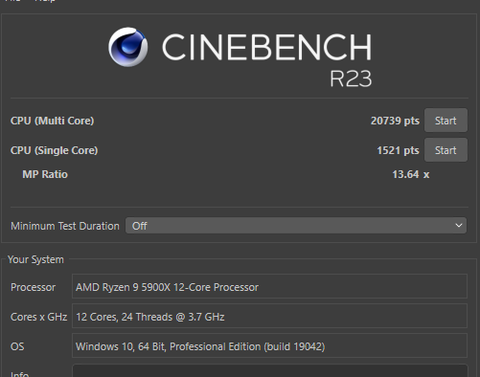Viewport: 480px width, 377px height.
Task: Click the MP Ratio label
Action: [45, 174]
